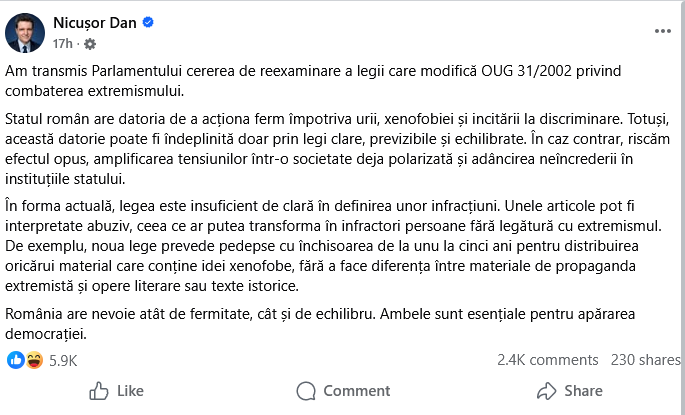Click the Share arrow icon
Screen dimensions: 685x415
(545, 391)
